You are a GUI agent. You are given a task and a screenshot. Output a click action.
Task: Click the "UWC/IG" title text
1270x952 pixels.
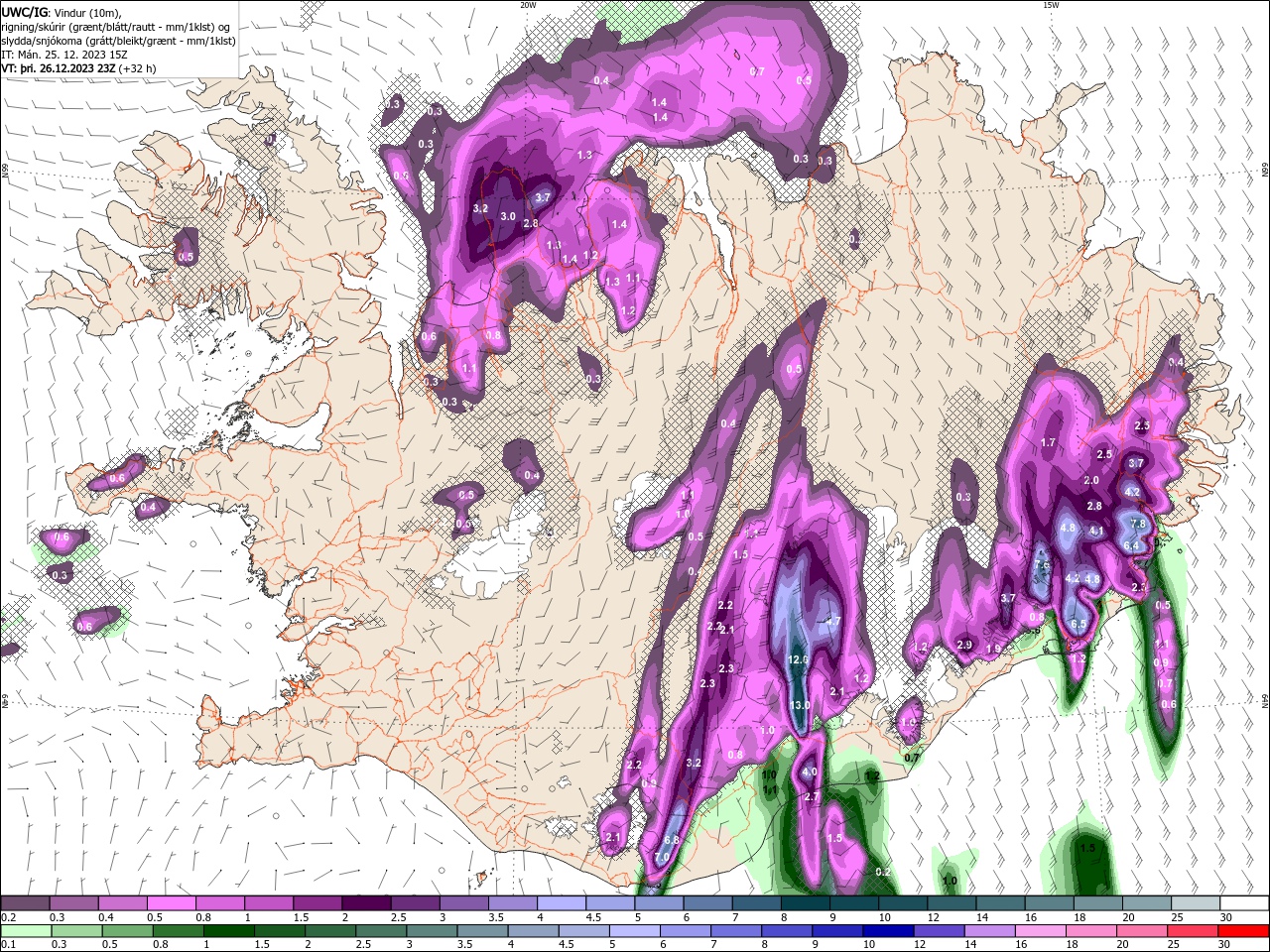[25, 11]
